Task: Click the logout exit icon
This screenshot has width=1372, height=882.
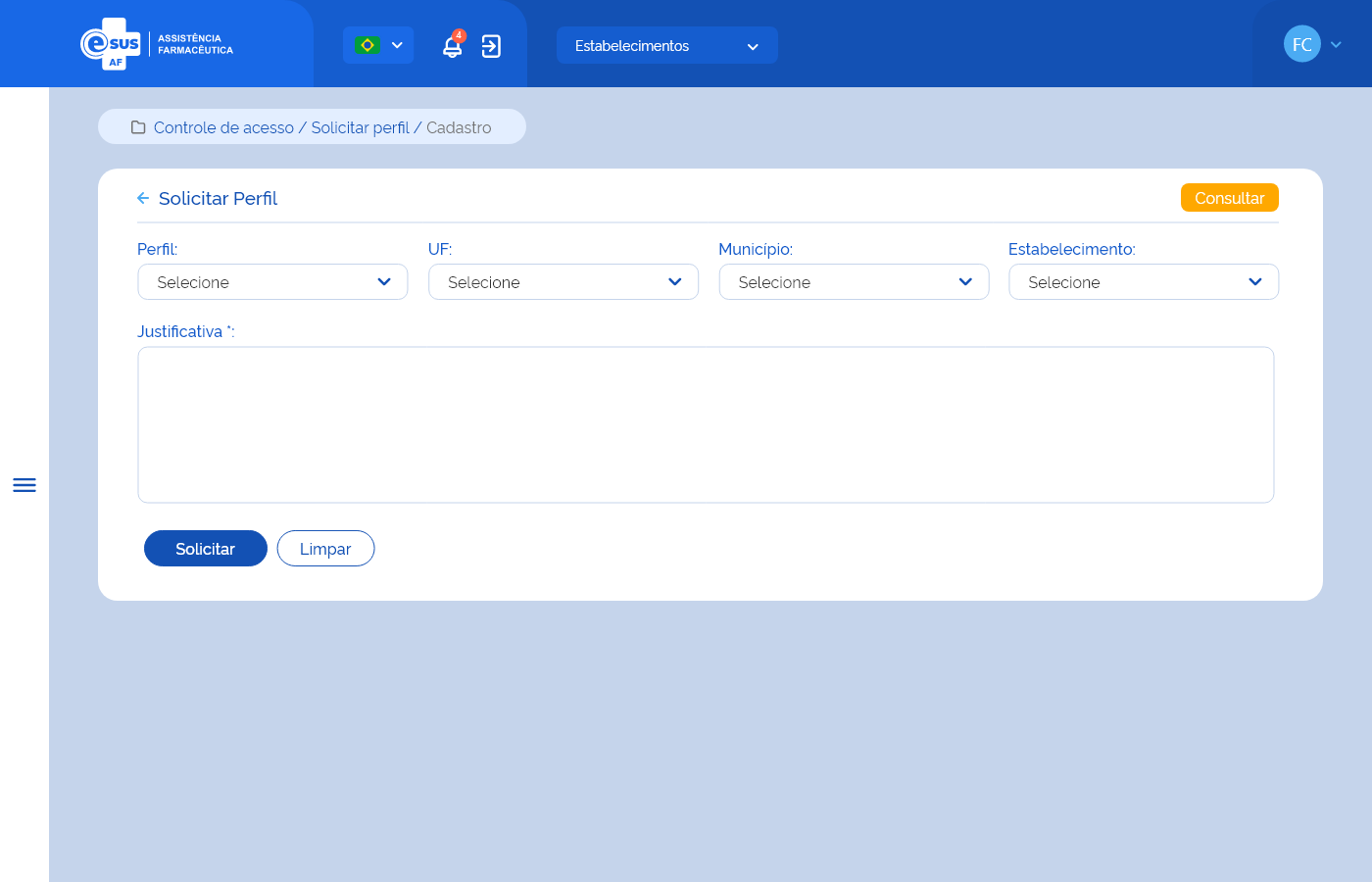Action: tap(491, 46)
